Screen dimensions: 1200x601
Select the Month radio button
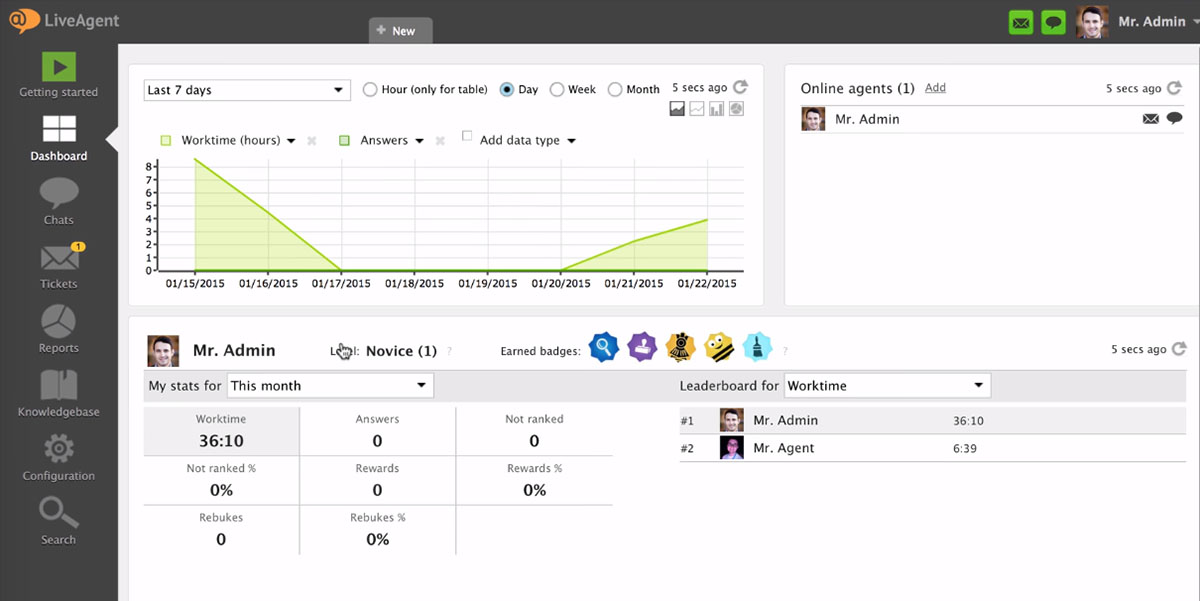coord(615,90)
